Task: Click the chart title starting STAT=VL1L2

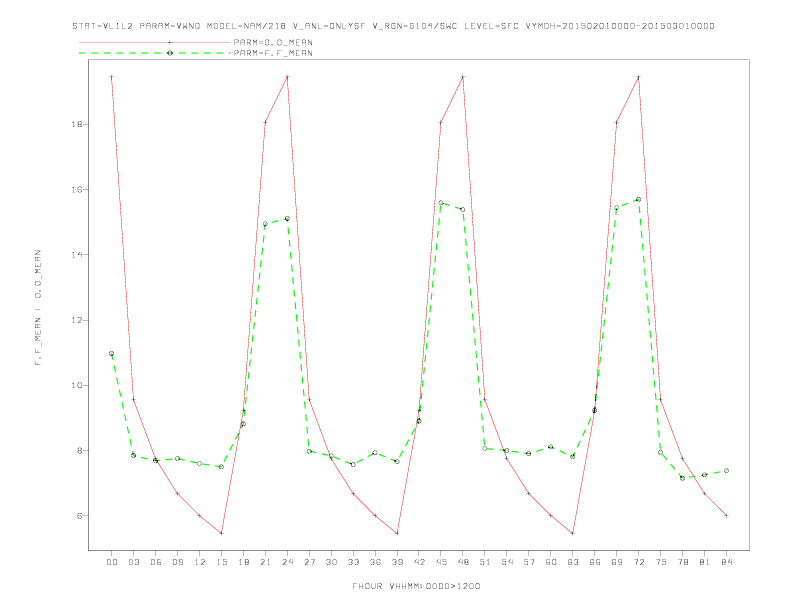Action: 393,26
